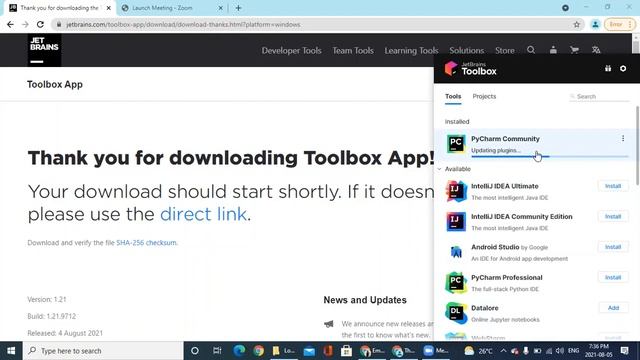Screen dimensions: 640x360
Task: Click the JetBrains logo on the website
Action: pos(44,50)
